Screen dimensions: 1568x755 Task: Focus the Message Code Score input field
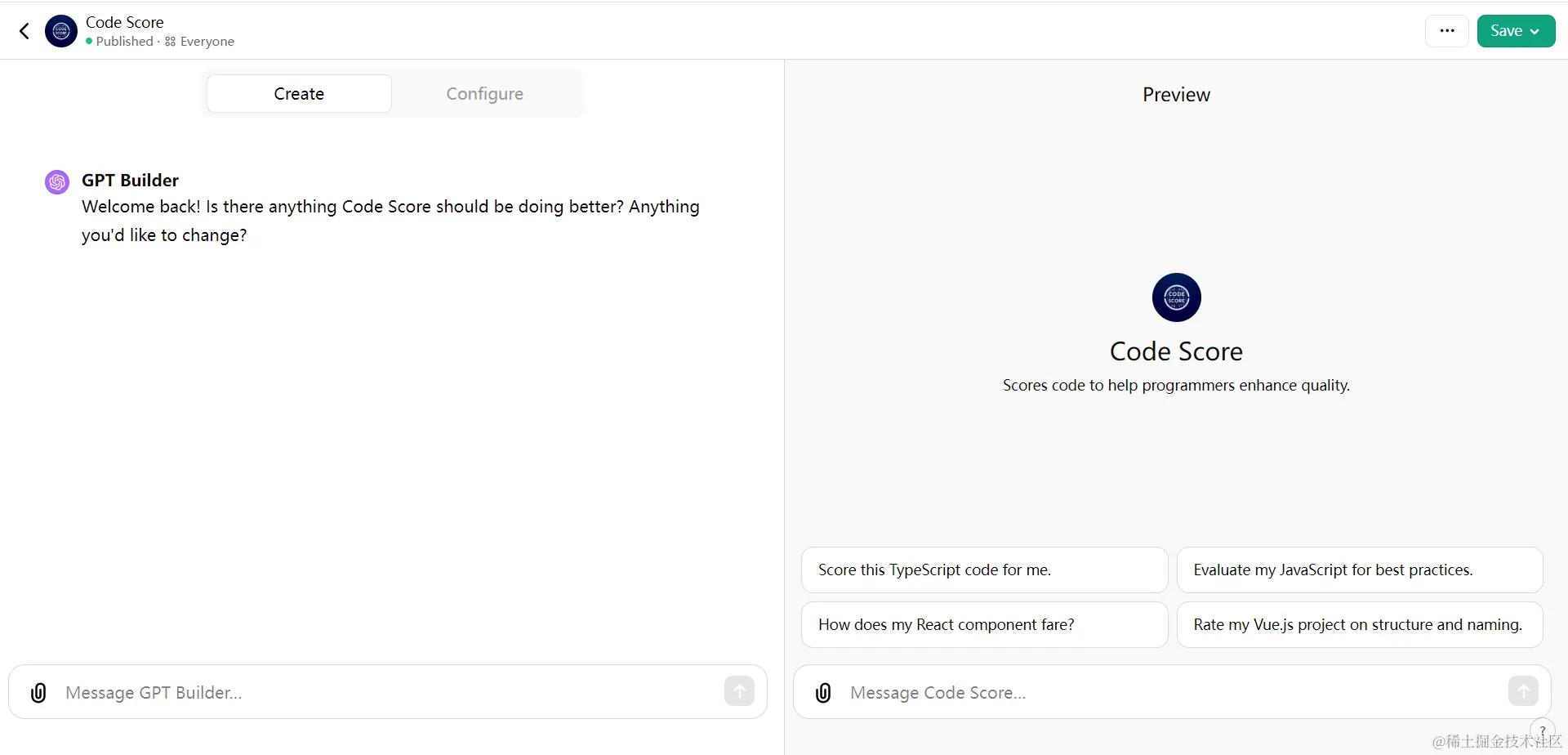point(1173,693)
